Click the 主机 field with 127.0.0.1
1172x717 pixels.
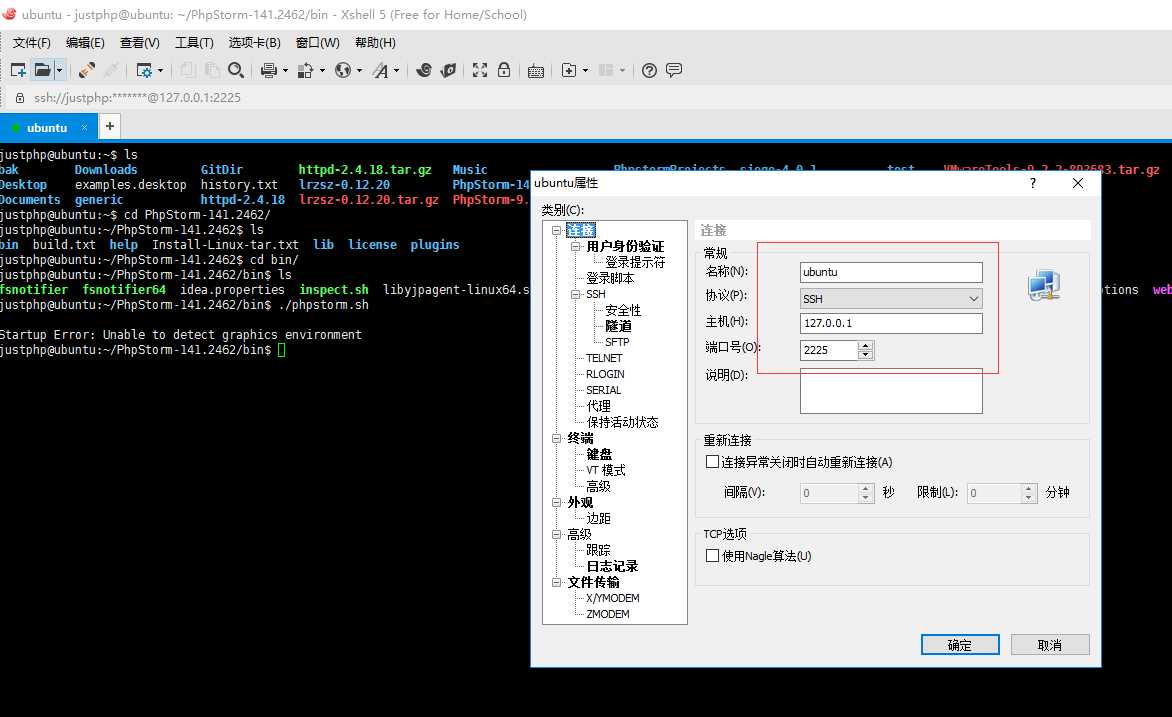pos(891,323)
